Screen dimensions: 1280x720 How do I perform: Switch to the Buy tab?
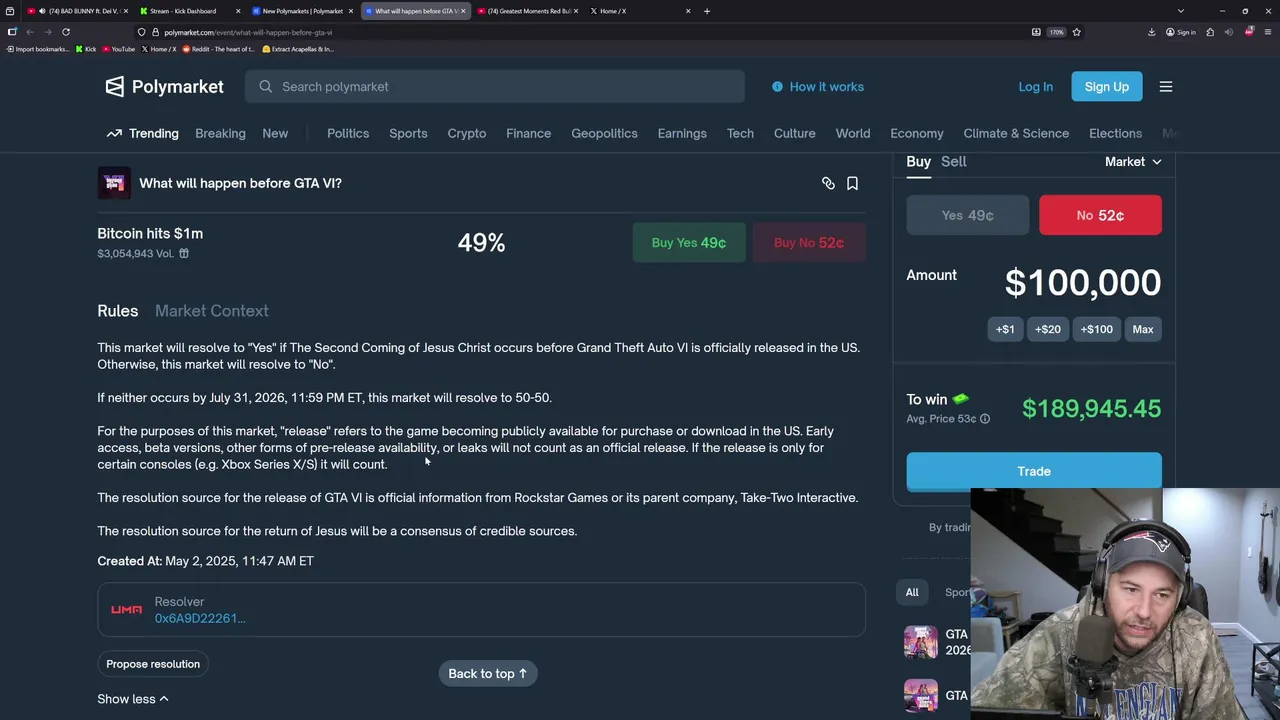click(x=918, y=162)
